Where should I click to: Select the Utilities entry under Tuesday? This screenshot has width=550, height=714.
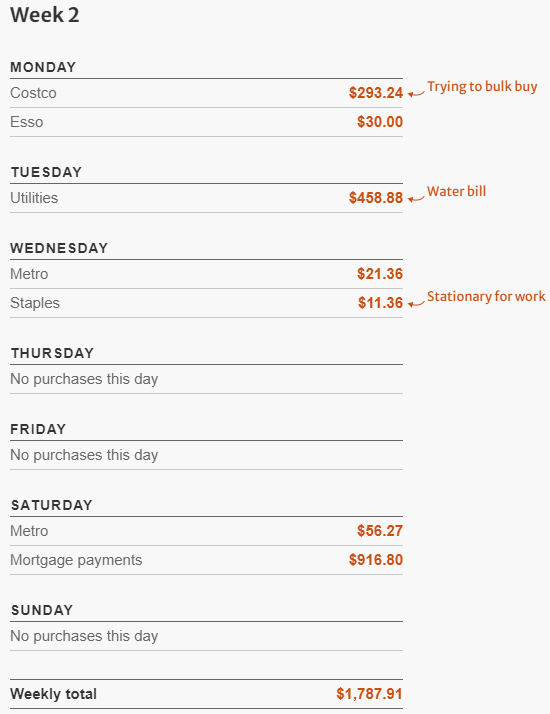click(x=206, y=198)
